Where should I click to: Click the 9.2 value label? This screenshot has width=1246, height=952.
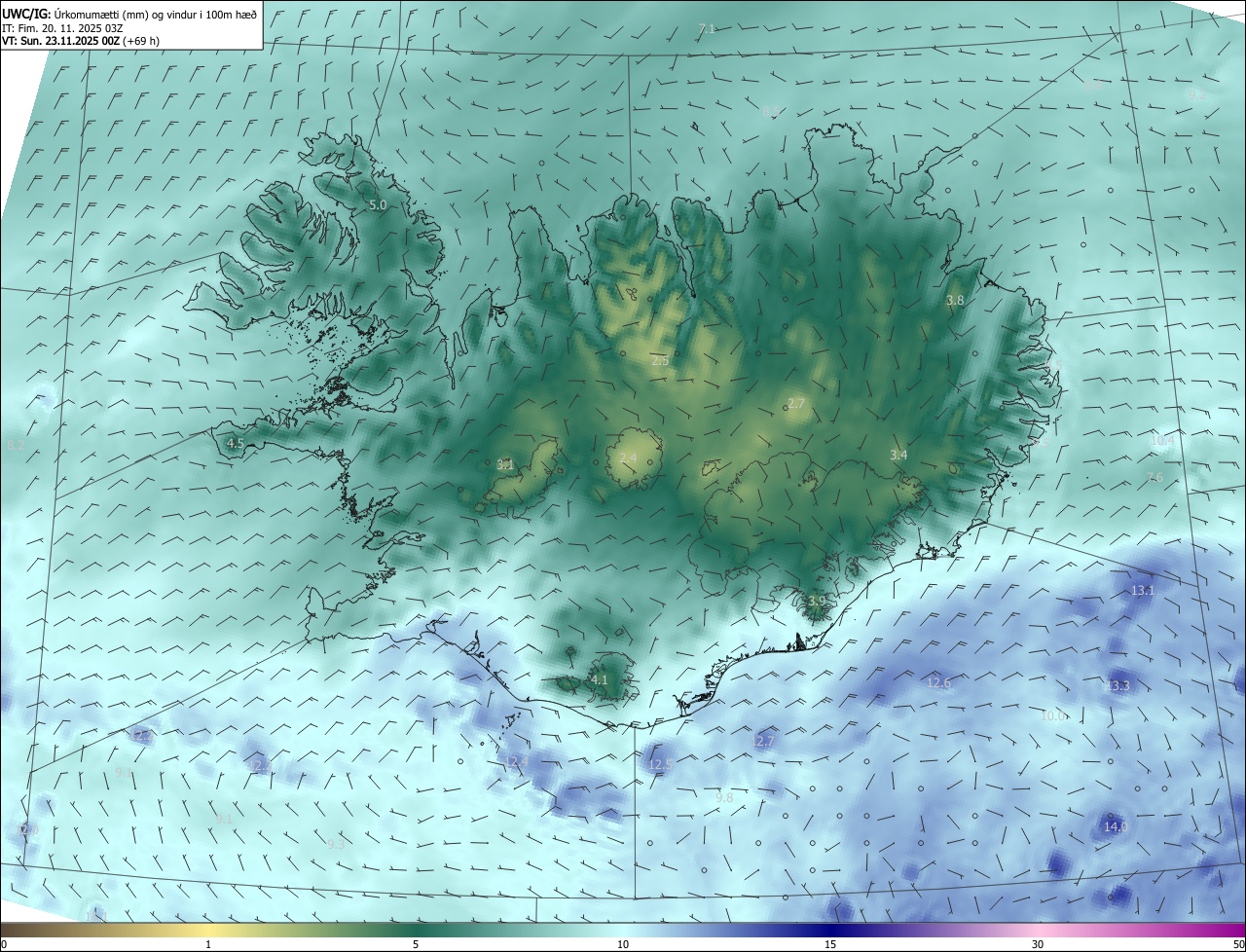[1196, 94]
